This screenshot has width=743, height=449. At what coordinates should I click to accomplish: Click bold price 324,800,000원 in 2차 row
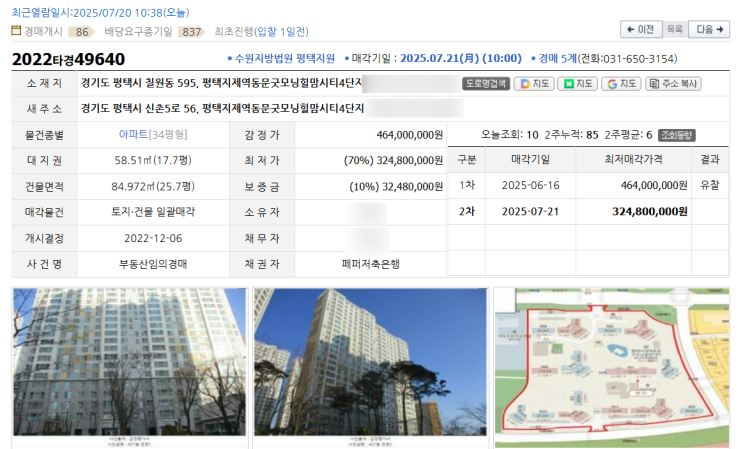point(650,211)
